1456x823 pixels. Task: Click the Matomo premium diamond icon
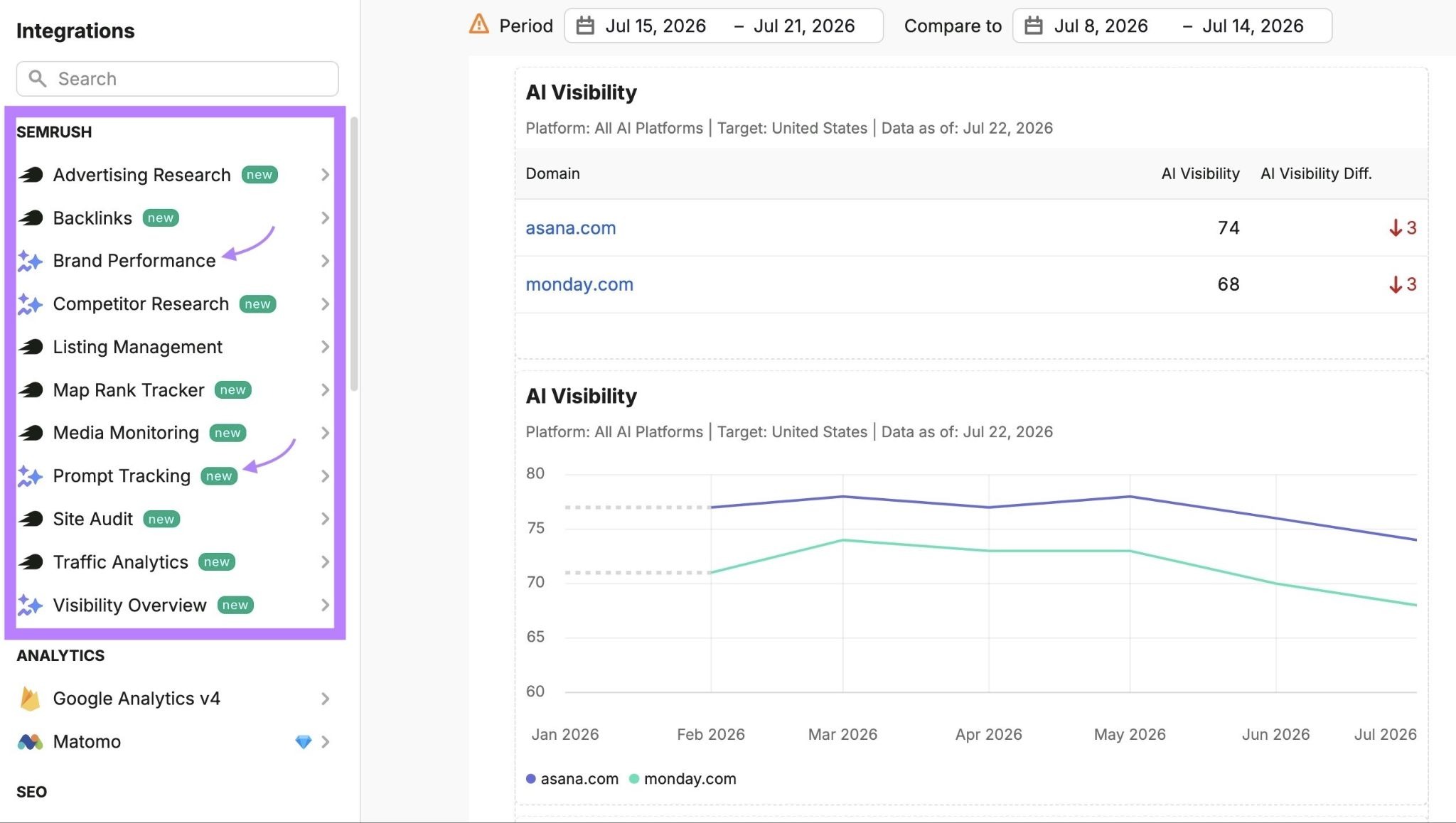coord(304,742)
